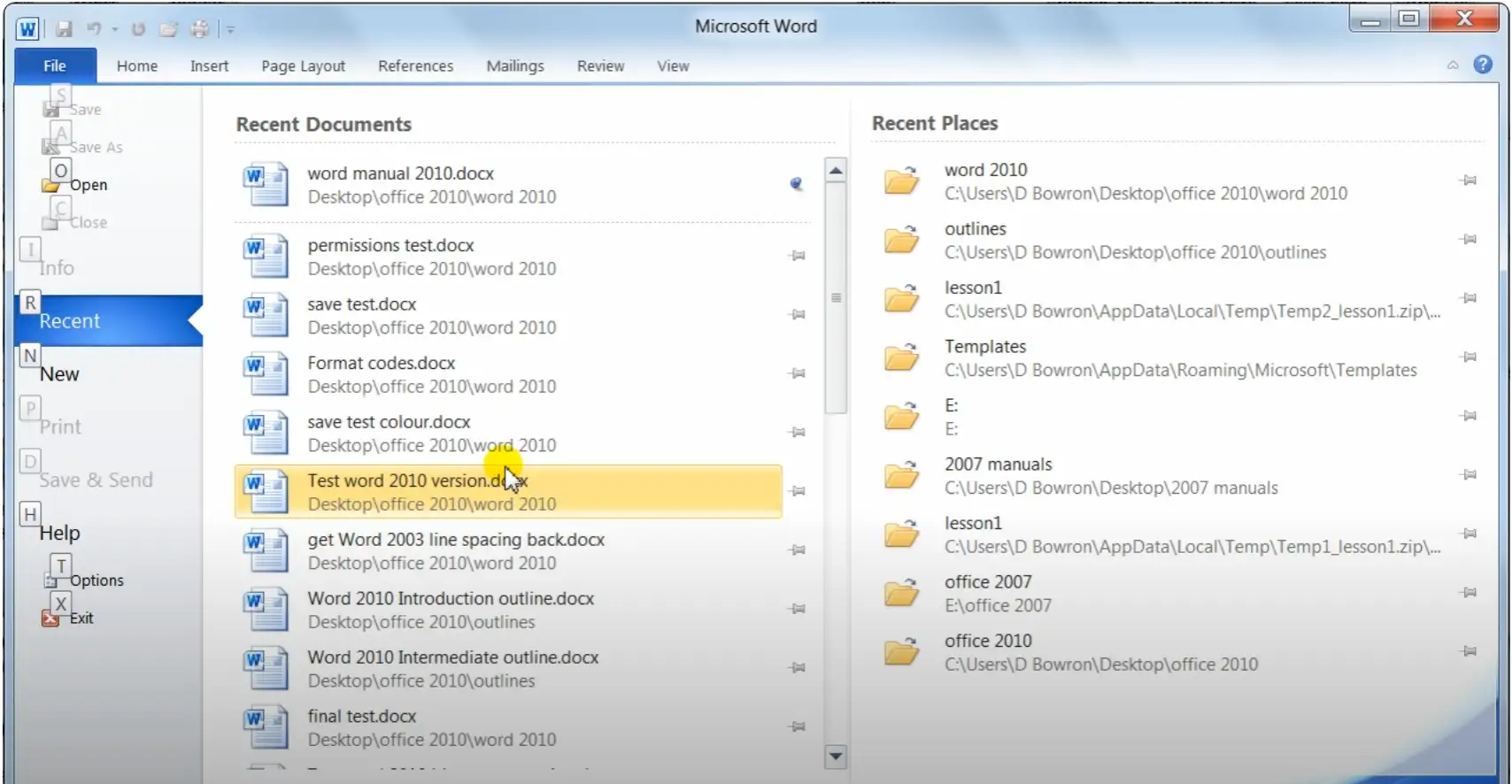Select New in the File menu
Viewport: 1512px width, 784px height.
pyautogui.click(x=59, y=374)
